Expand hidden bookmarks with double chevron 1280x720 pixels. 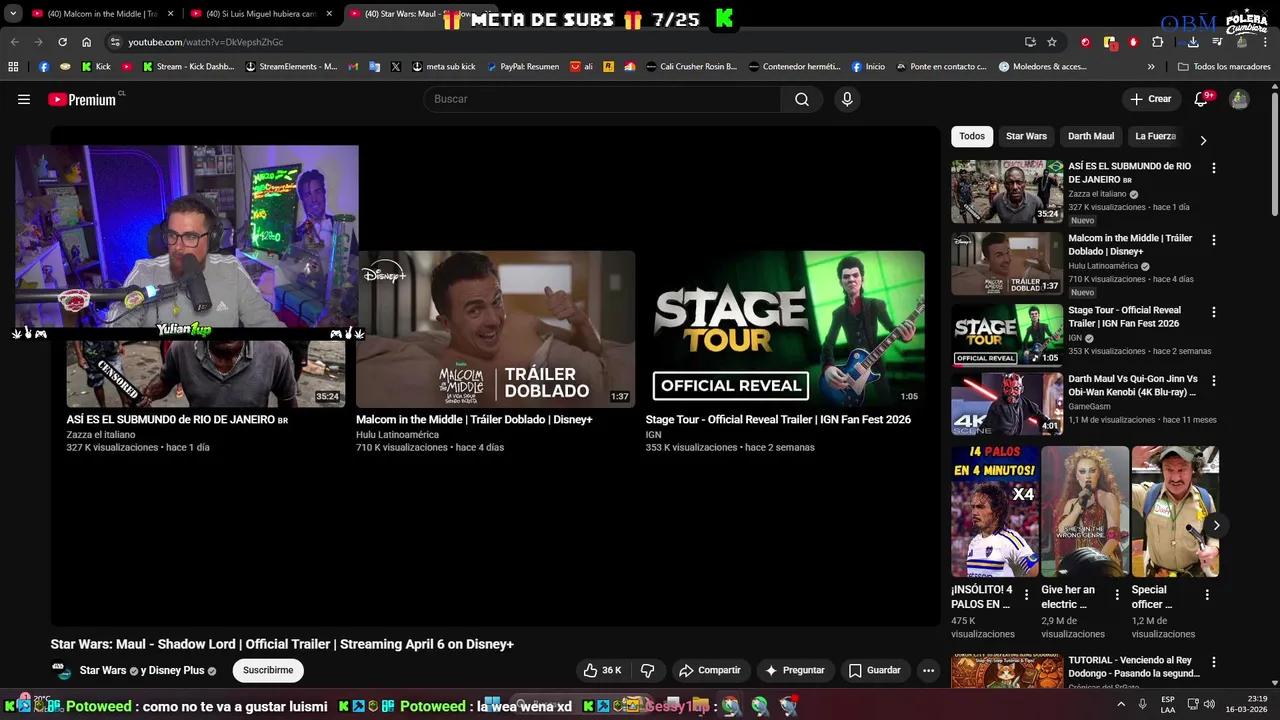pyautogui.click(x=1151, y=67)
